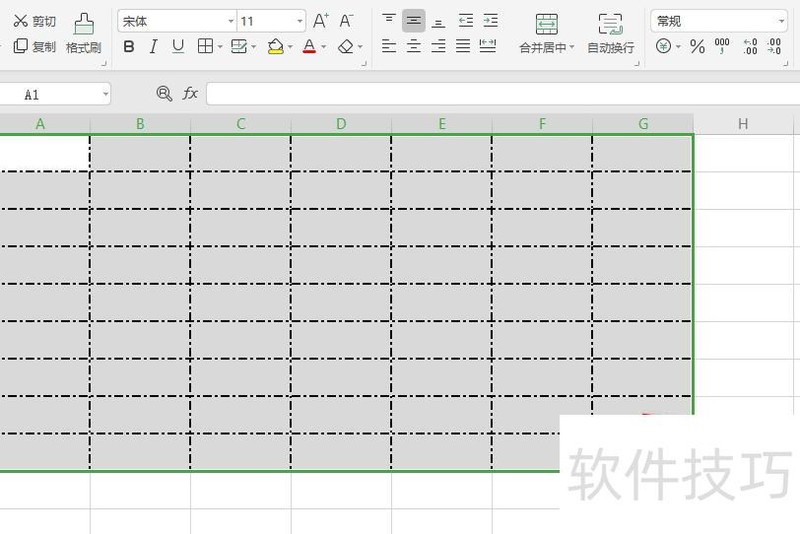This screenshot has height=534, width=800.
Task: Select column D header
Action: 341,124
